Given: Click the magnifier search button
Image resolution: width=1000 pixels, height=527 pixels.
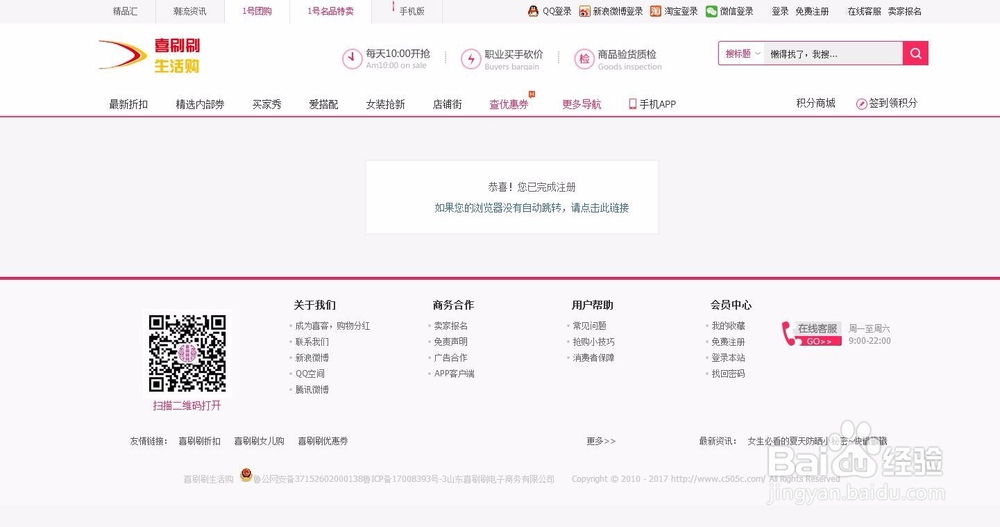Looking at the screenshot, I should click(x=915, y=54).
